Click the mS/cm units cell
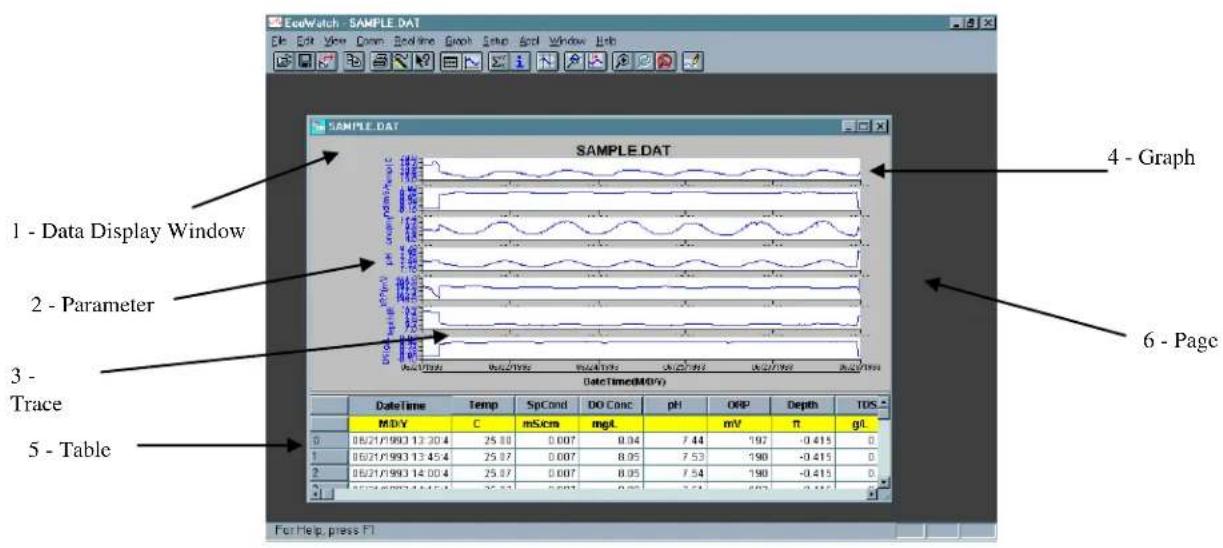The height and width of the screenshot is (548, 1223). [x=545, y=422]
